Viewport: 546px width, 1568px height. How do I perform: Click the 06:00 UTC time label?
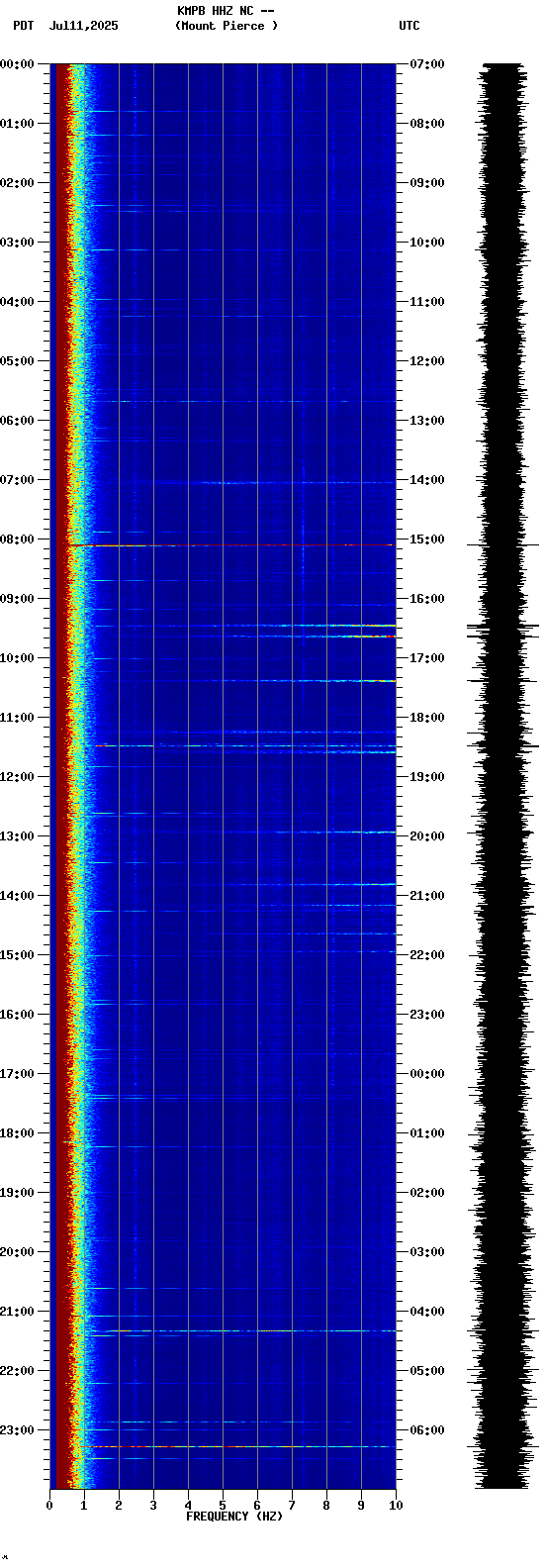(427, 1430)
